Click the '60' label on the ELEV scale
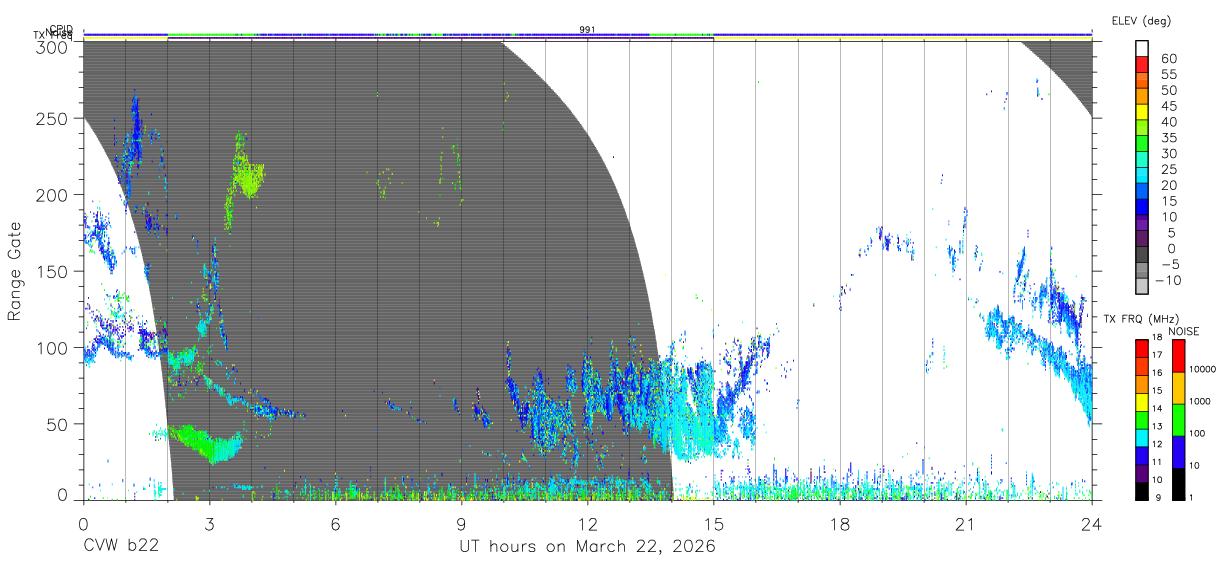The image size is (1228, 567). pos(1169,58)
